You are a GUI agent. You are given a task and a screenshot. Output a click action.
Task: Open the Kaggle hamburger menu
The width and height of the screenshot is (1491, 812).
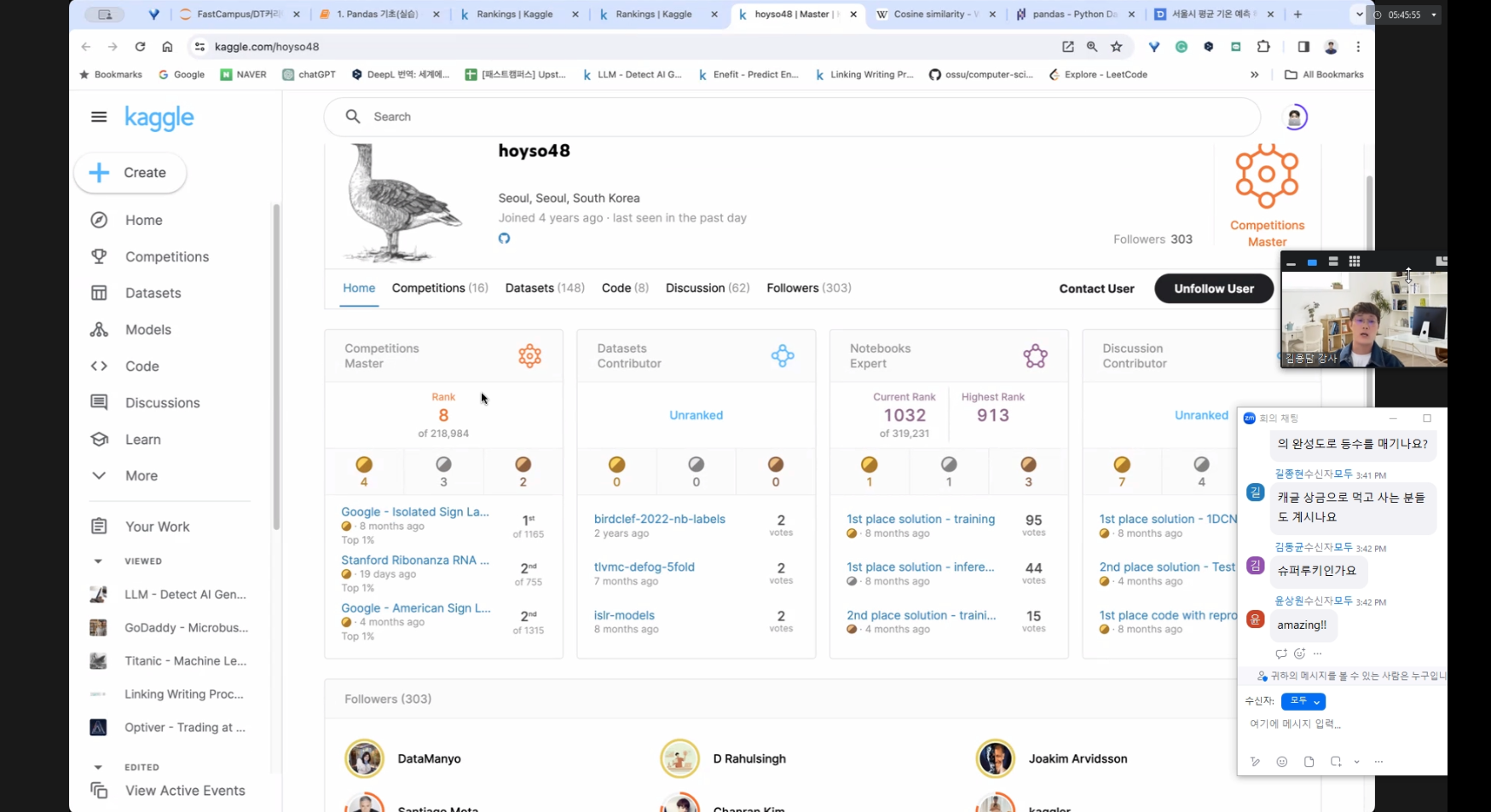pos(99,117)
